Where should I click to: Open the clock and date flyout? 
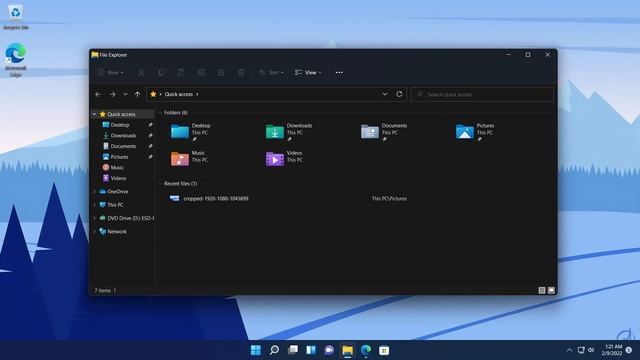click(611, 350)
